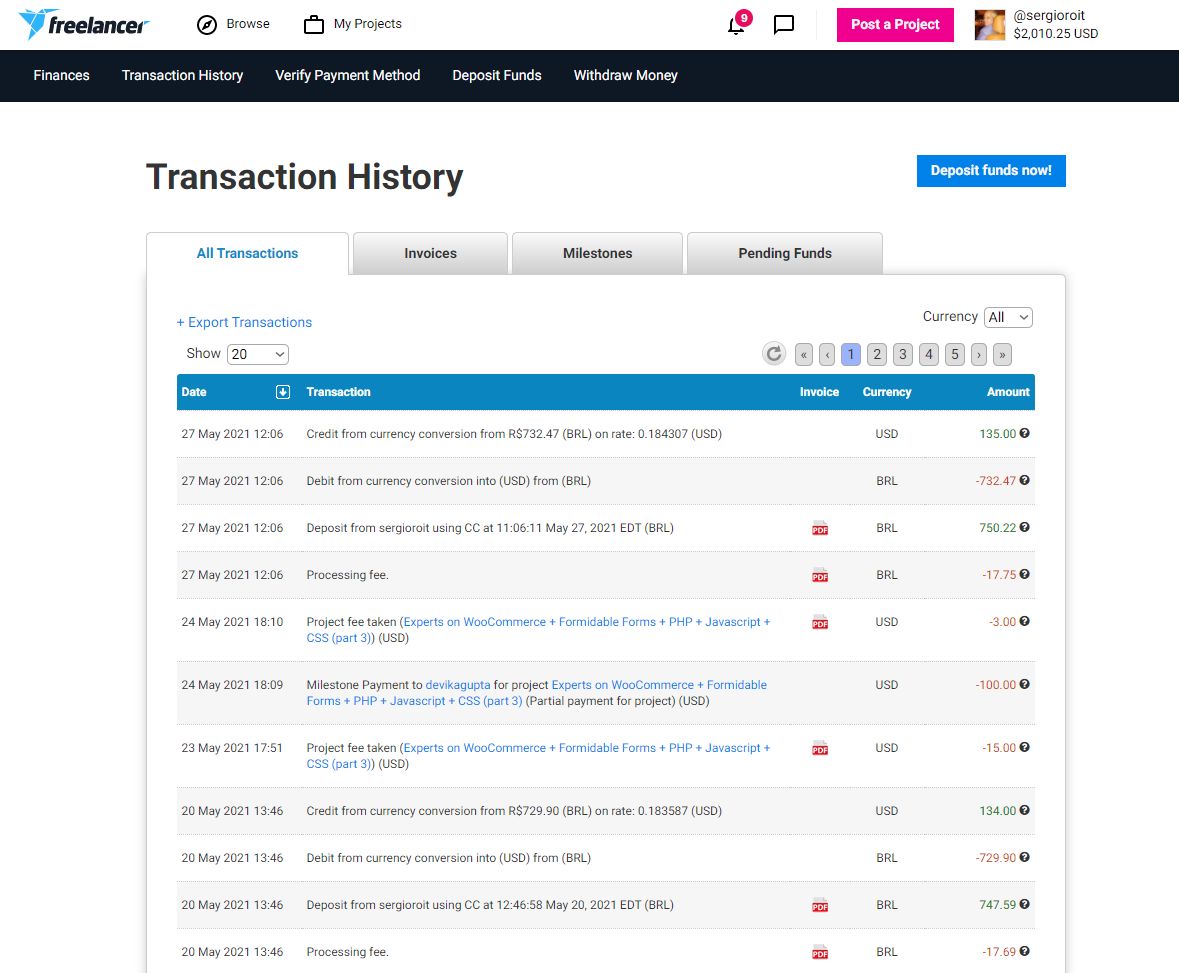Screen dimensions: 1179x973
Task: Open PDF invoice for -17.69 processing fee
Action: coord(820,953)
